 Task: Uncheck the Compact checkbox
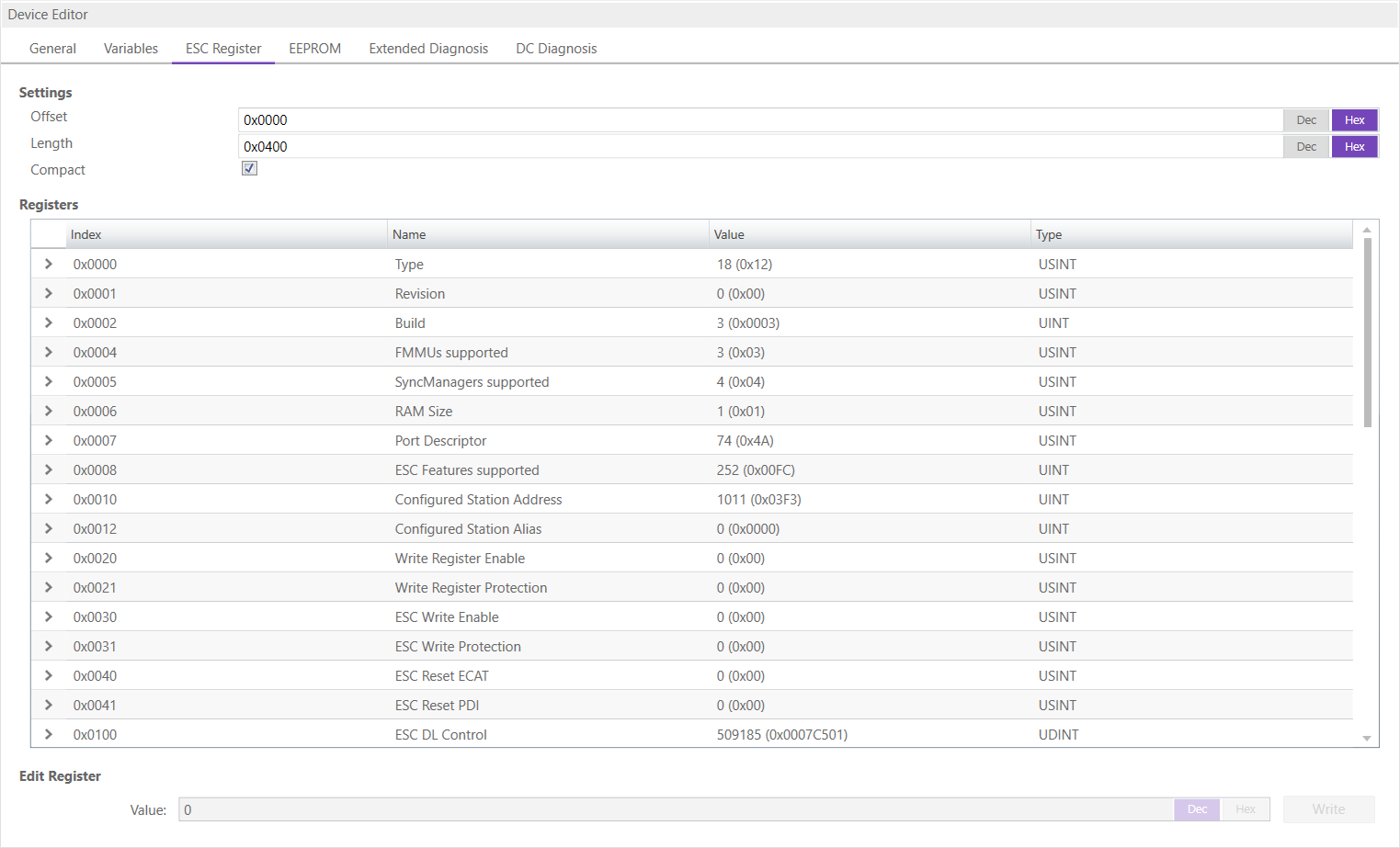click(249, 168)
